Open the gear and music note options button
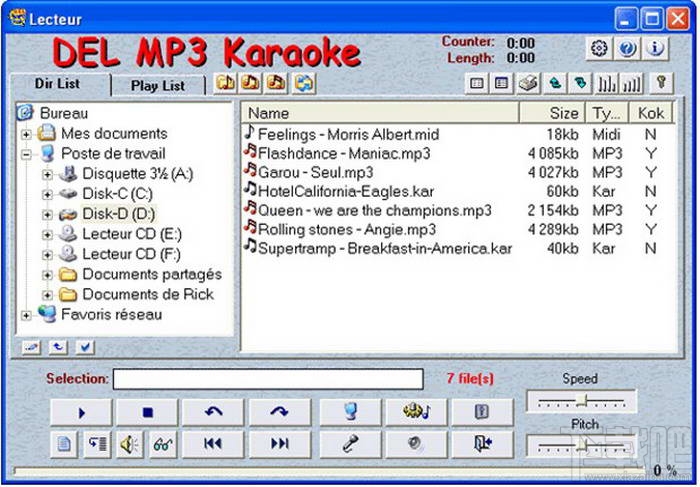Screen dimensions: 700x487 point(417,412)
